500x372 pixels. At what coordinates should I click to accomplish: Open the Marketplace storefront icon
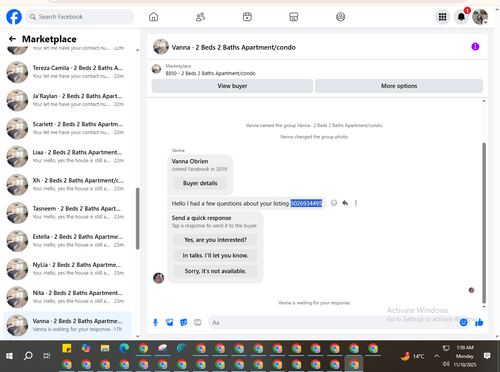click(294, 17)
